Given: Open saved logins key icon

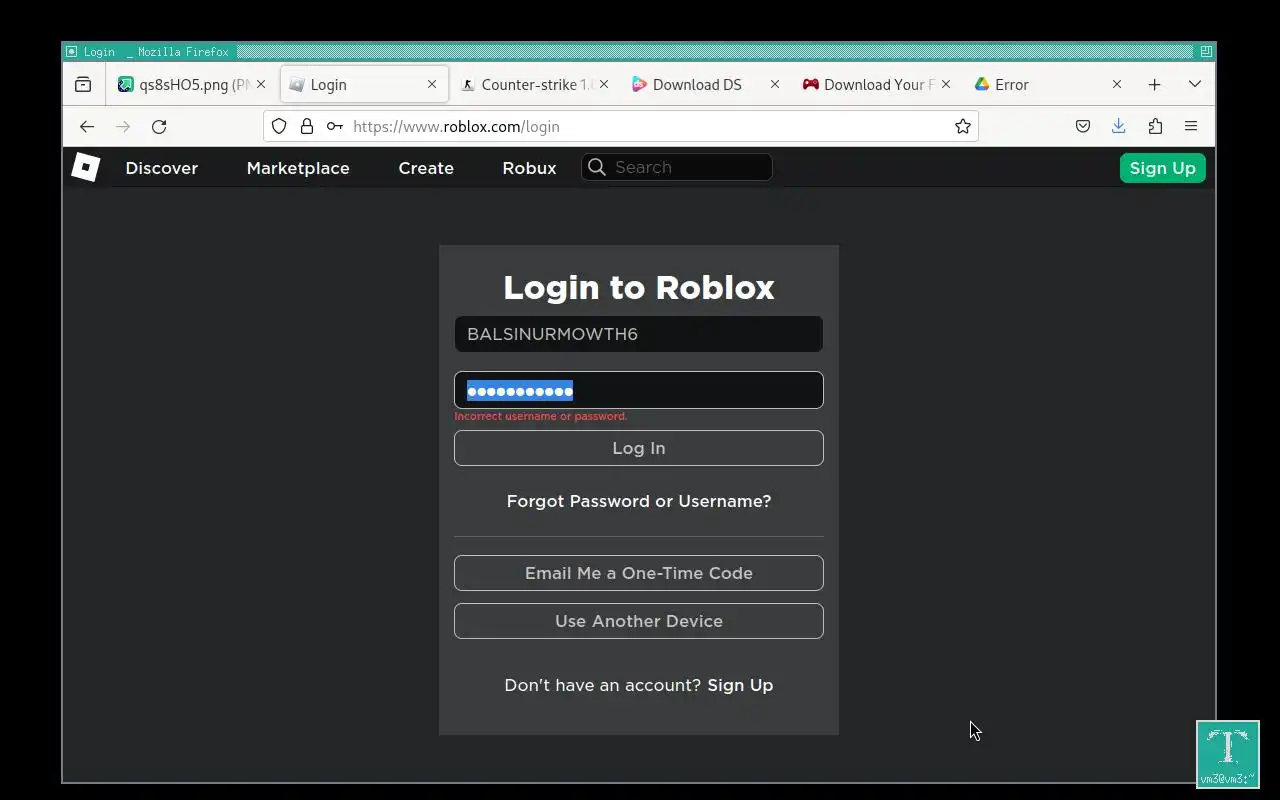Looking at the screenshot, I should coord(335,126).
